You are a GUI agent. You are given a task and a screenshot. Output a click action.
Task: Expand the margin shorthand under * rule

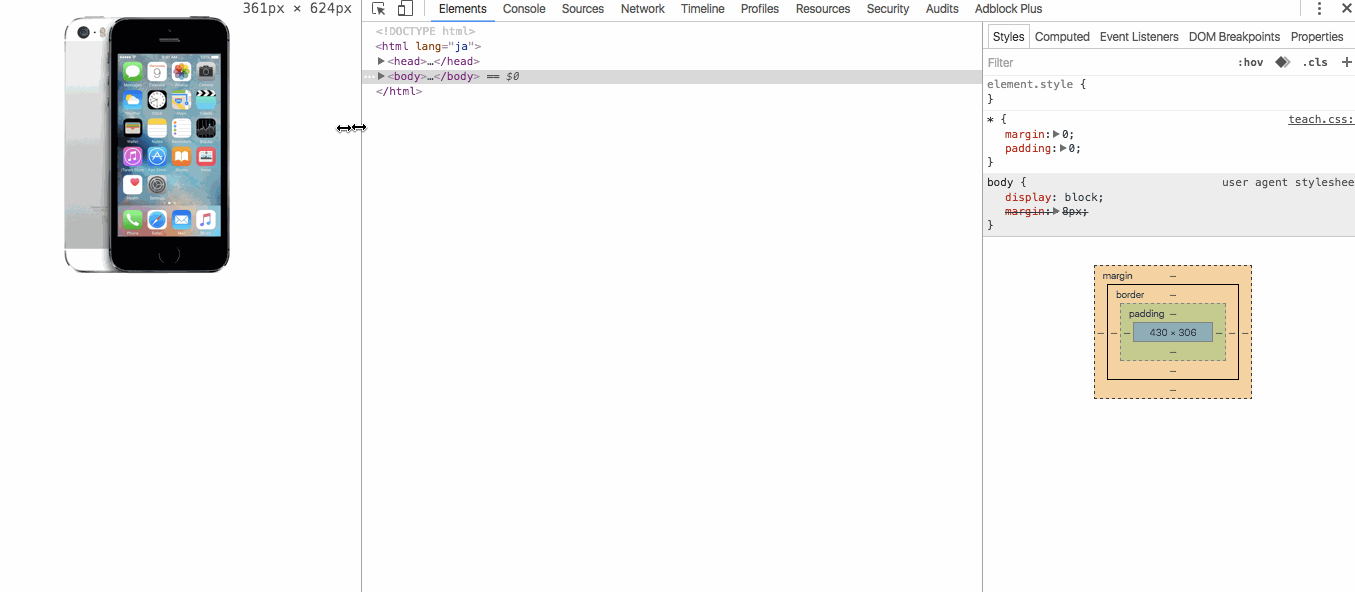(x=1058, y=134)
